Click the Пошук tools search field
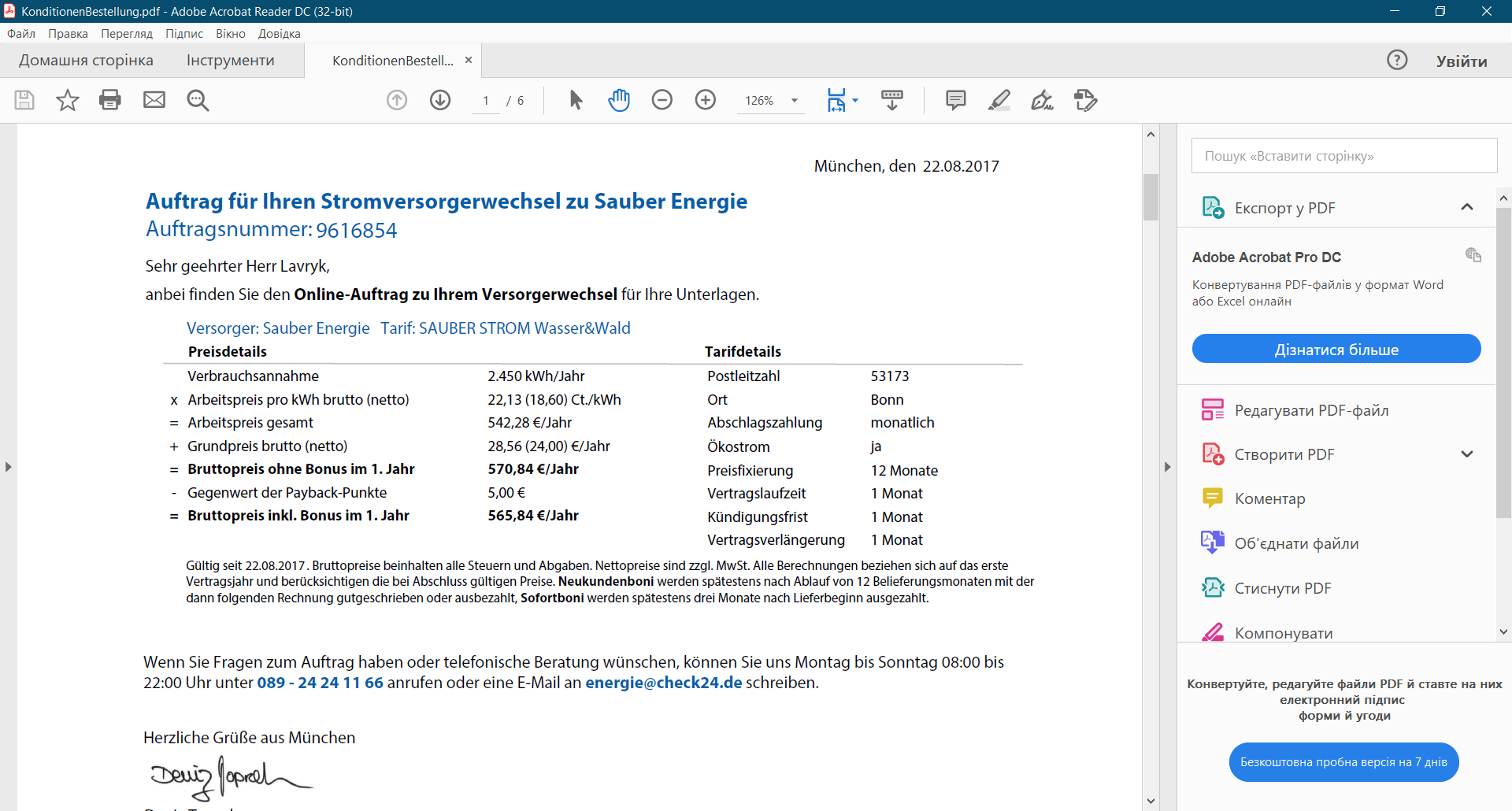 click(1344, 156)
